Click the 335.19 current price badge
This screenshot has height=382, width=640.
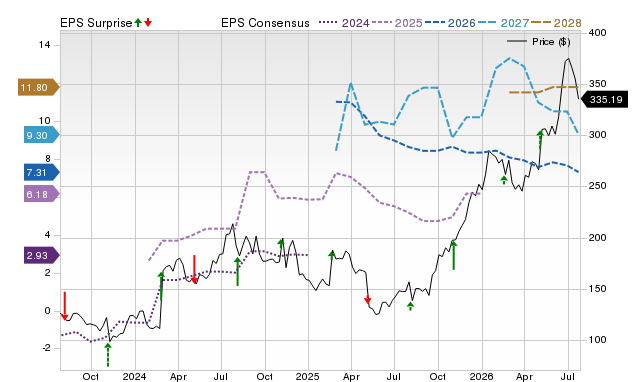click(604, 99)
